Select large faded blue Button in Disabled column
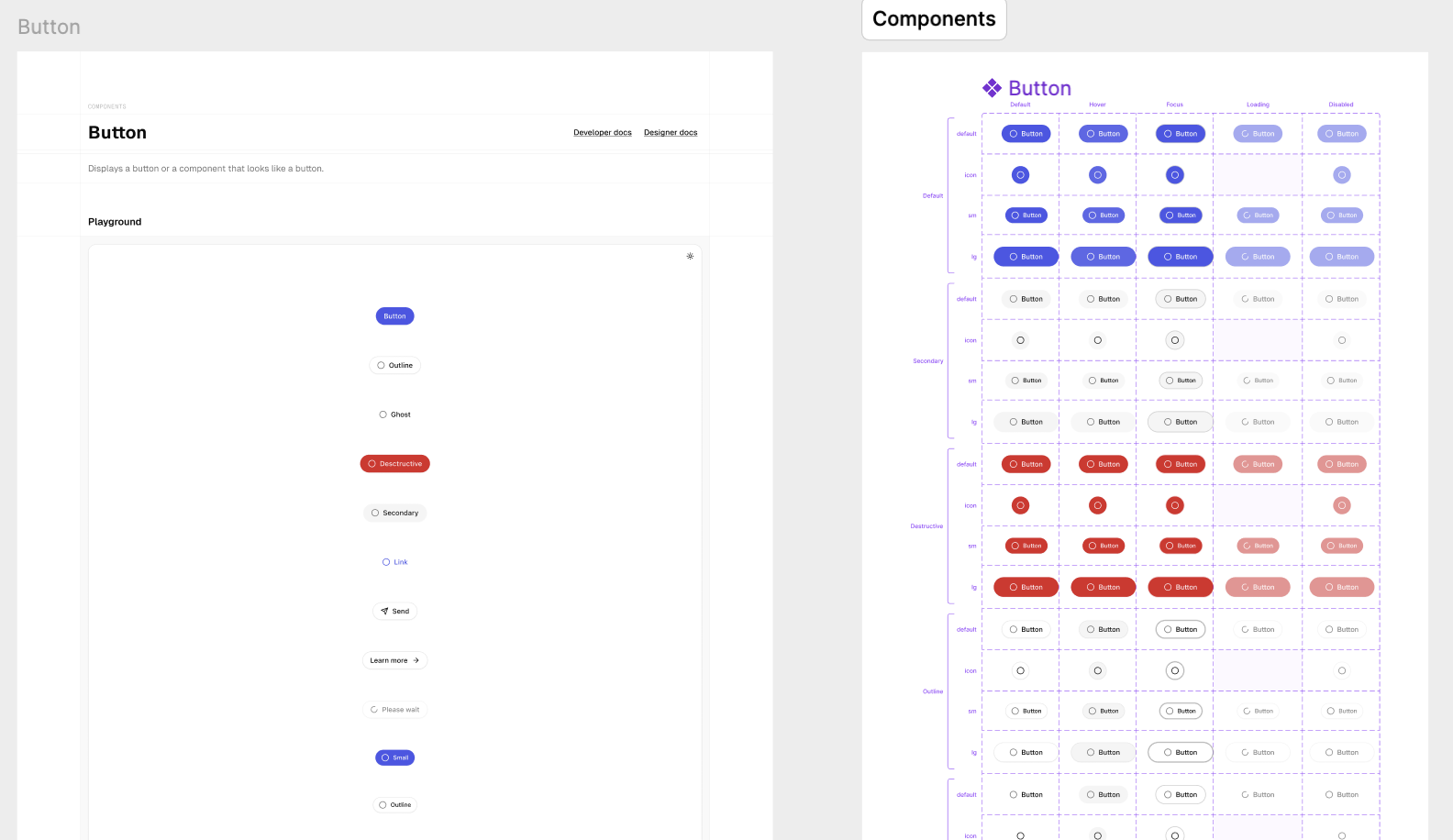This screenshot has width=1453, height=840. [1342, 257]
